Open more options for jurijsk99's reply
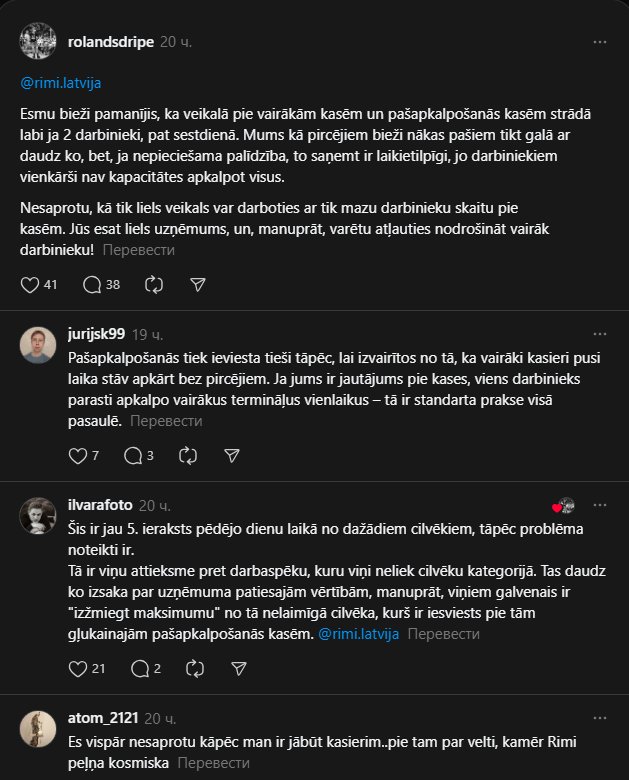Viewport: 629px width, 780px height. pos(599,333)
